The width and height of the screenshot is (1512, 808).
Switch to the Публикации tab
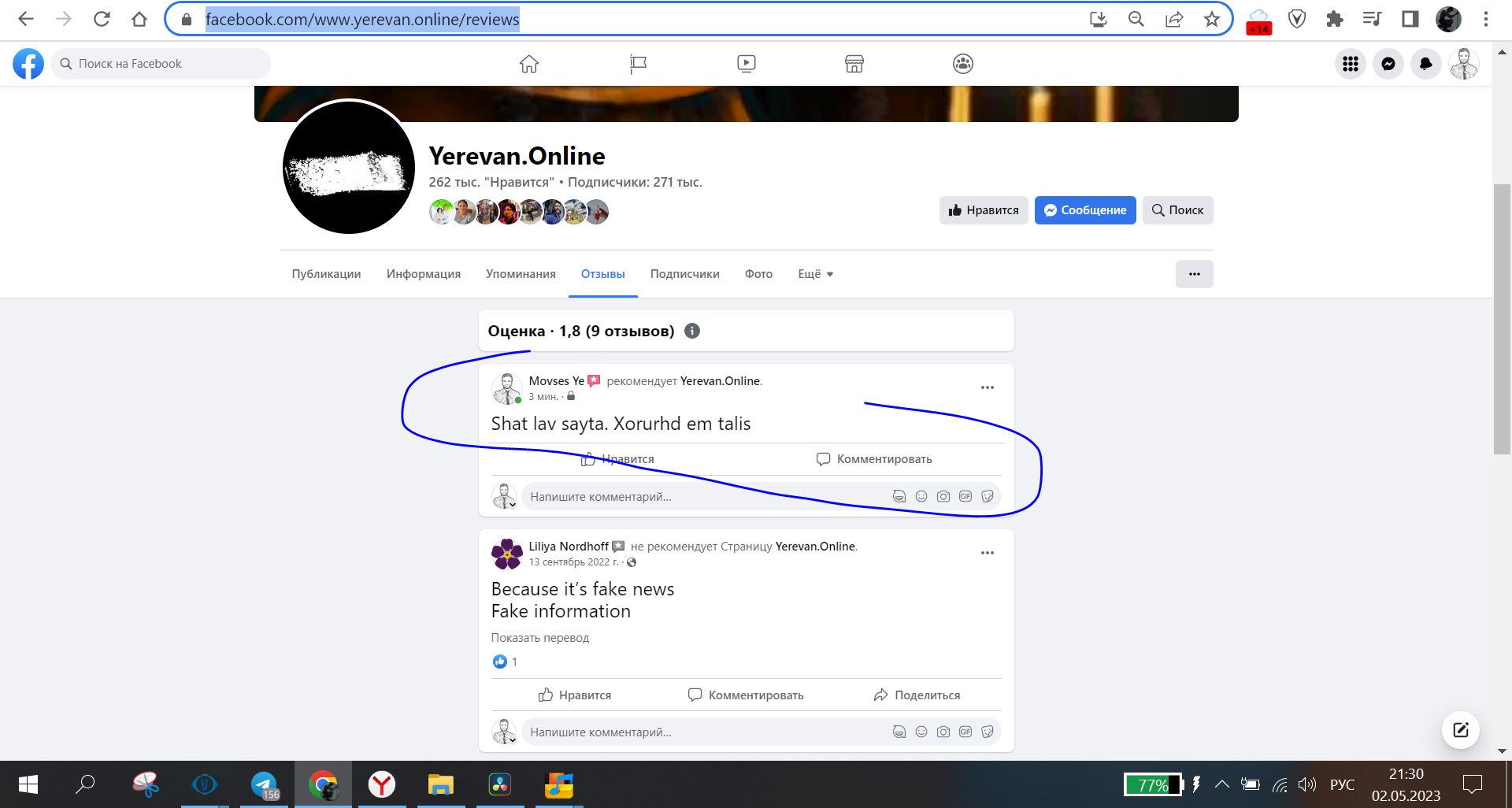326,274
